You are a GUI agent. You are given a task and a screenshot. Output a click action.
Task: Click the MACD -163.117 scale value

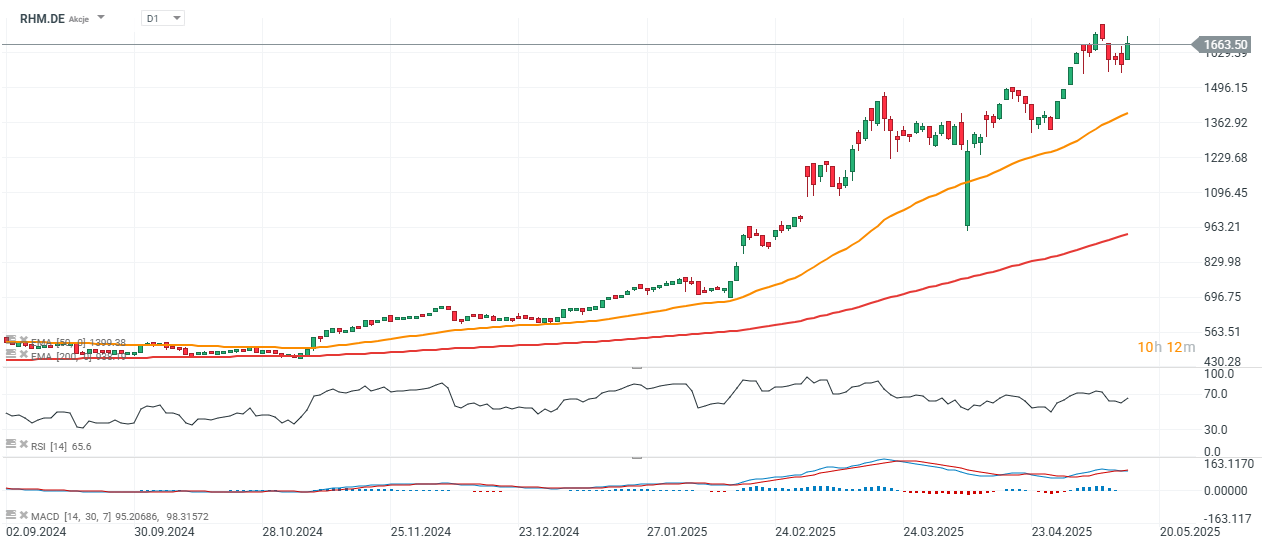(x=1228, y=518)
